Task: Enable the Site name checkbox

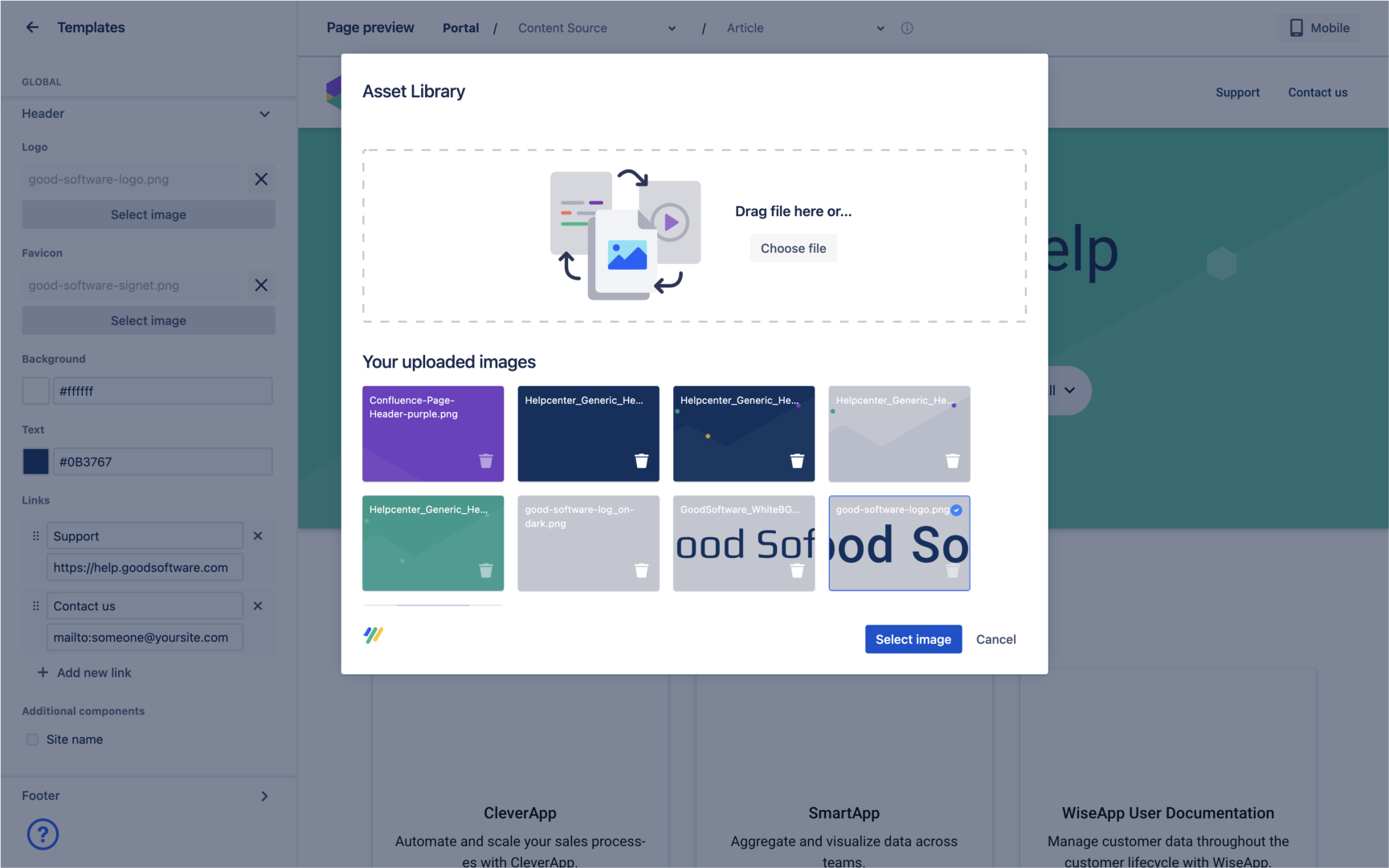Action: pyautogui.click(x=33, y=740)
